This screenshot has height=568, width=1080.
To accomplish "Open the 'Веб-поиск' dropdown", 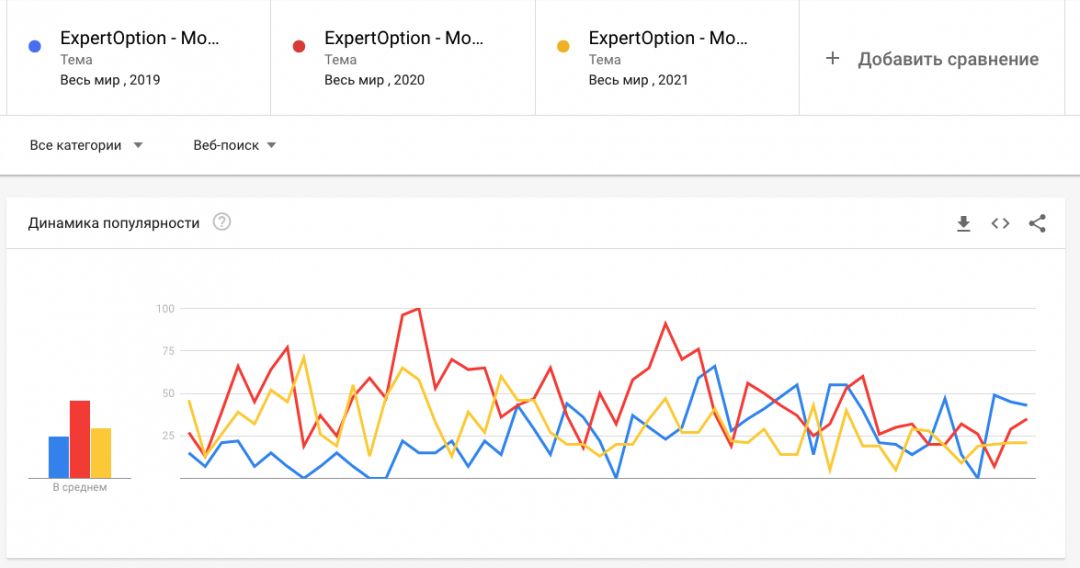I will 234,145.
